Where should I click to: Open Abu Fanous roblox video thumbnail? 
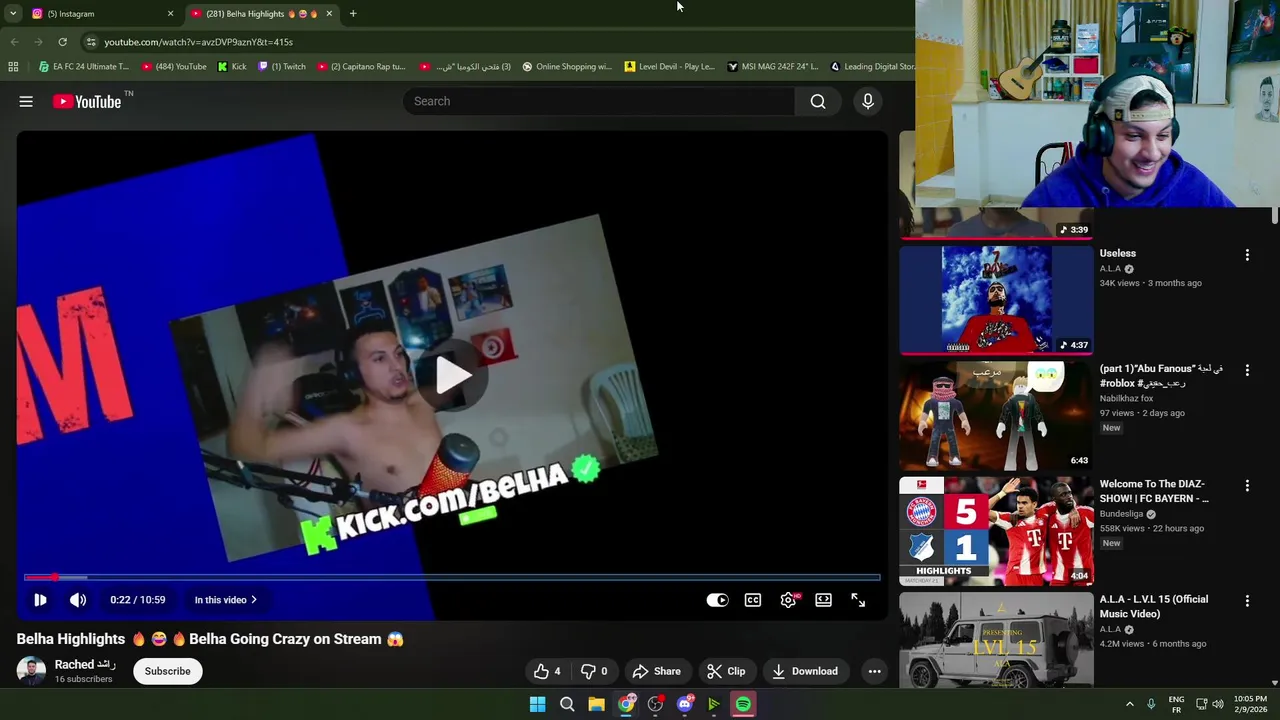[996, 415]
